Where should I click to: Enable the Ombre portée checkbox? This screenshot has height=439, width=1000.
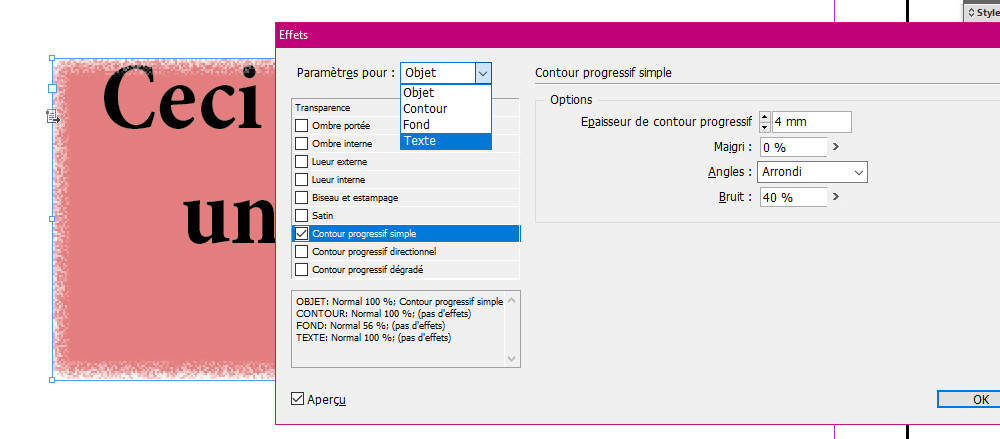pyautogui.click(x=302, y=126)
